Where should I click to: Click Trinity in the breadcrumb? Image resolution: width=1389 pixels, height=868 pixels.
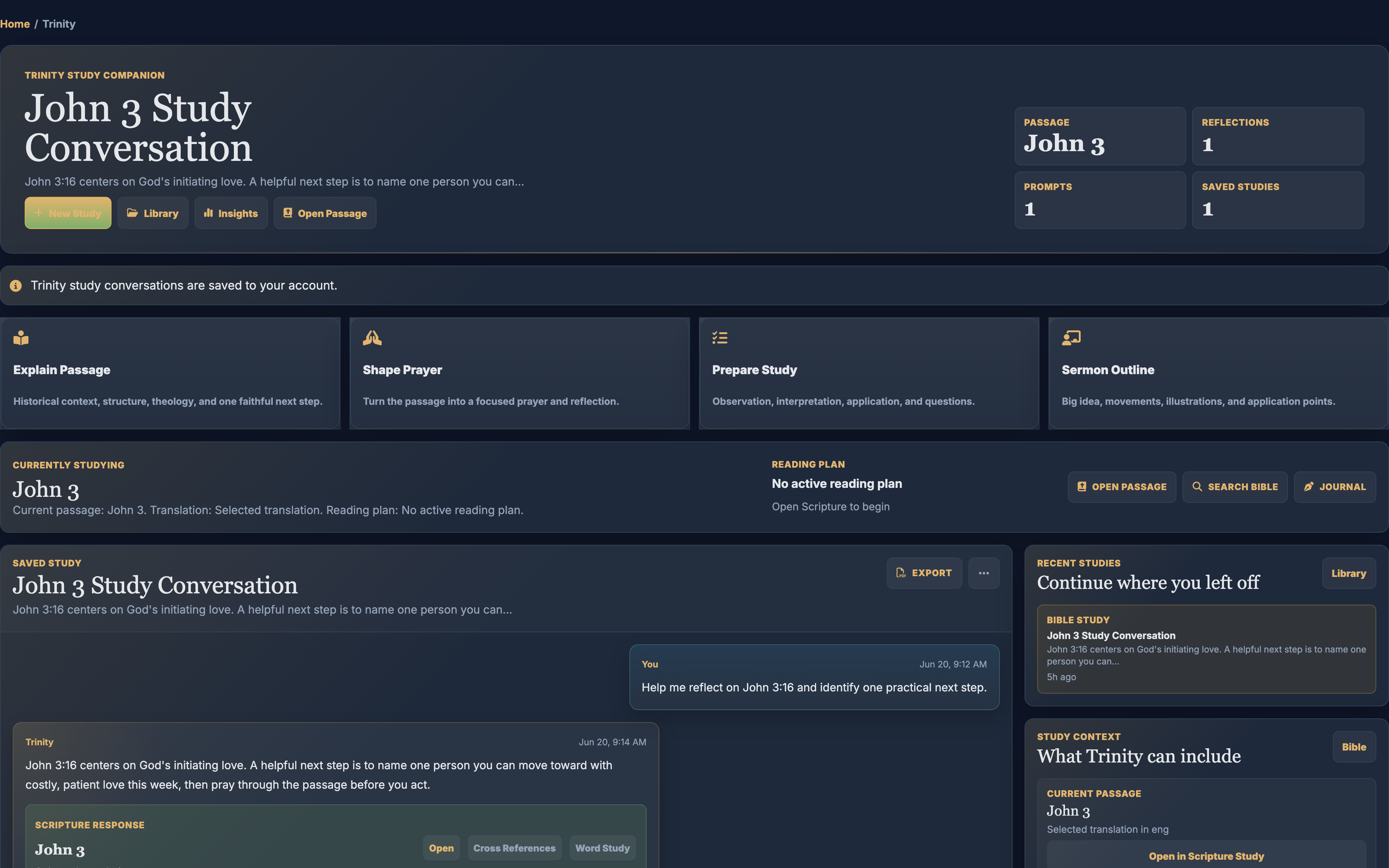pos(58,24)
